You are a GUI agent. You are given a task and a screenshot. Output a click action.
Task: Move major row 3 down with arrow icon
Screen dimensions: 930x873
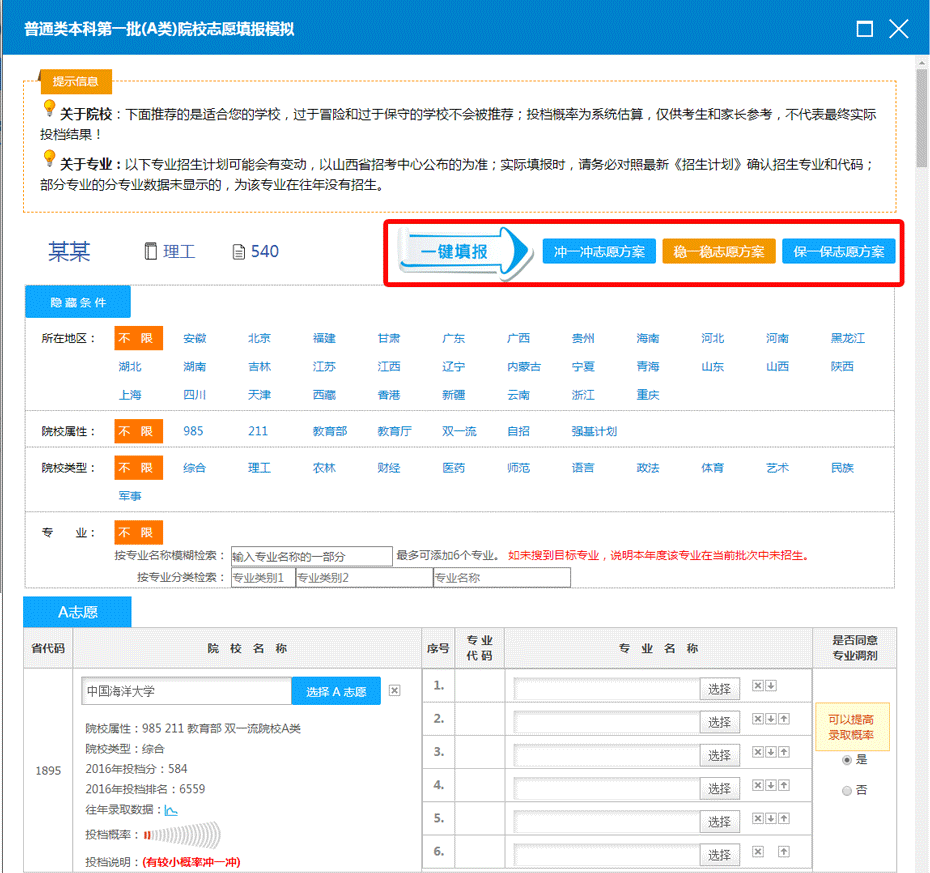(x=771, y=752)
